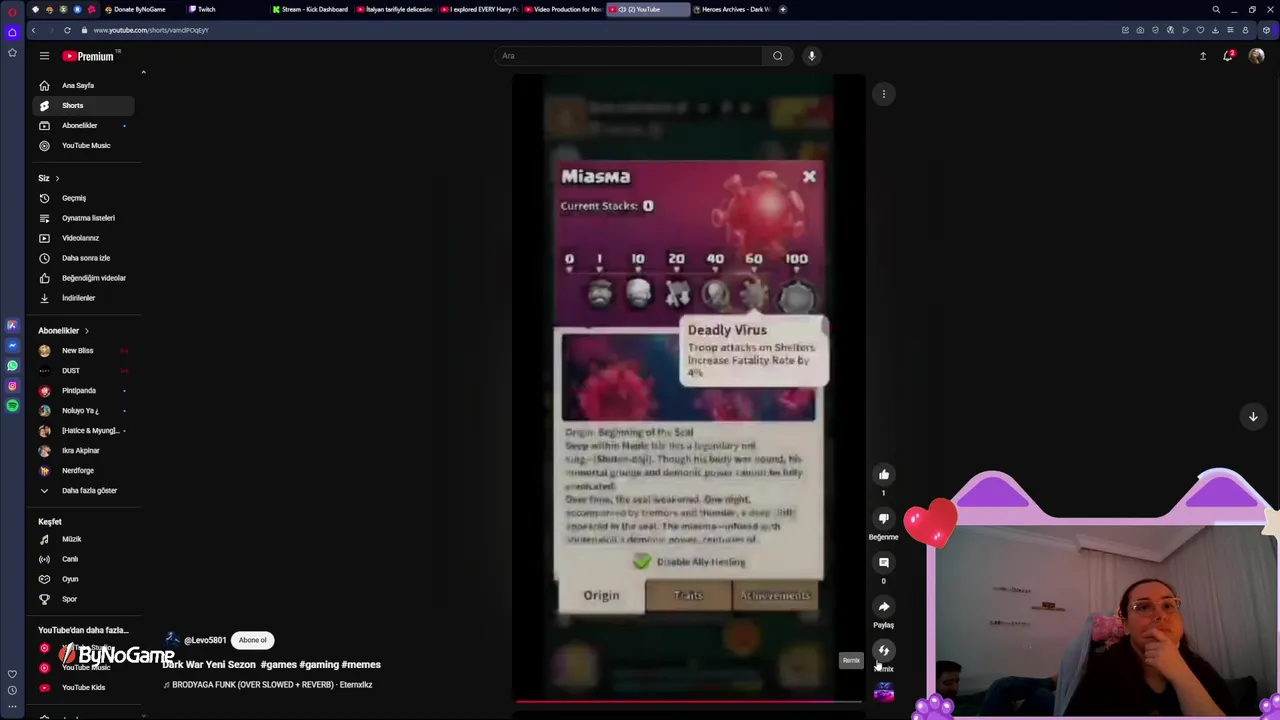
Task: Go to YouTube Premium home logo
Action: coord(88,56)
